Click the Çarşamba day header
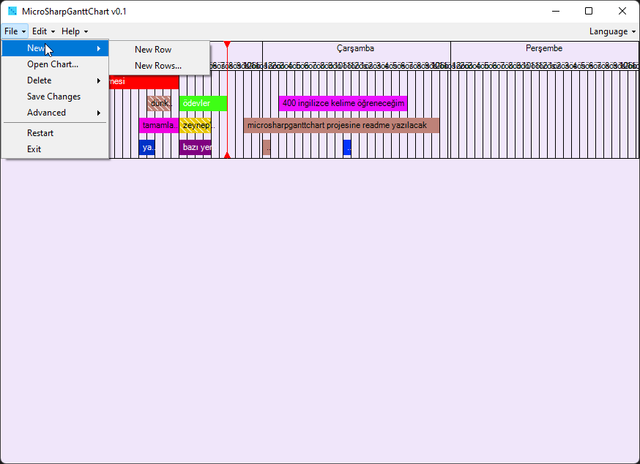 click(355, 48)
